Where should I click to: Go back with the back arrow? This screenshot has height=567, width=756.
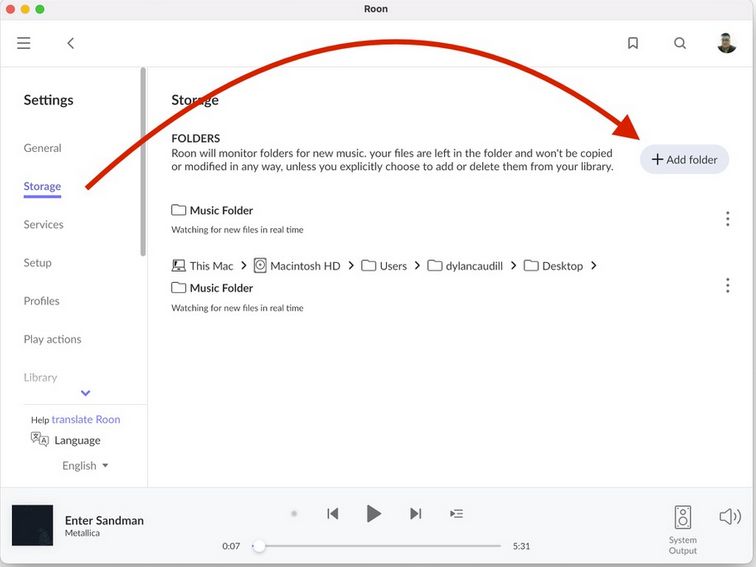[x=70, y=43]
